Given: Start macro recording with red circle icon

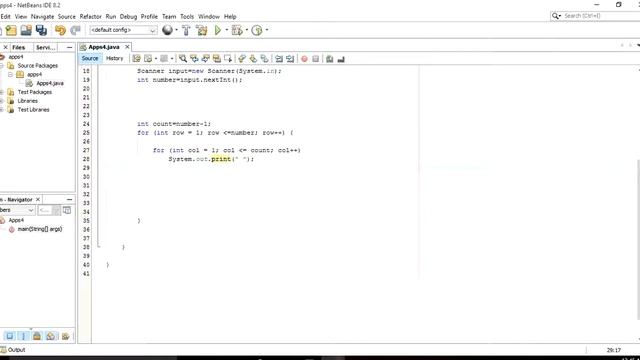Looking at the screenshot, I should pos(304,59).
